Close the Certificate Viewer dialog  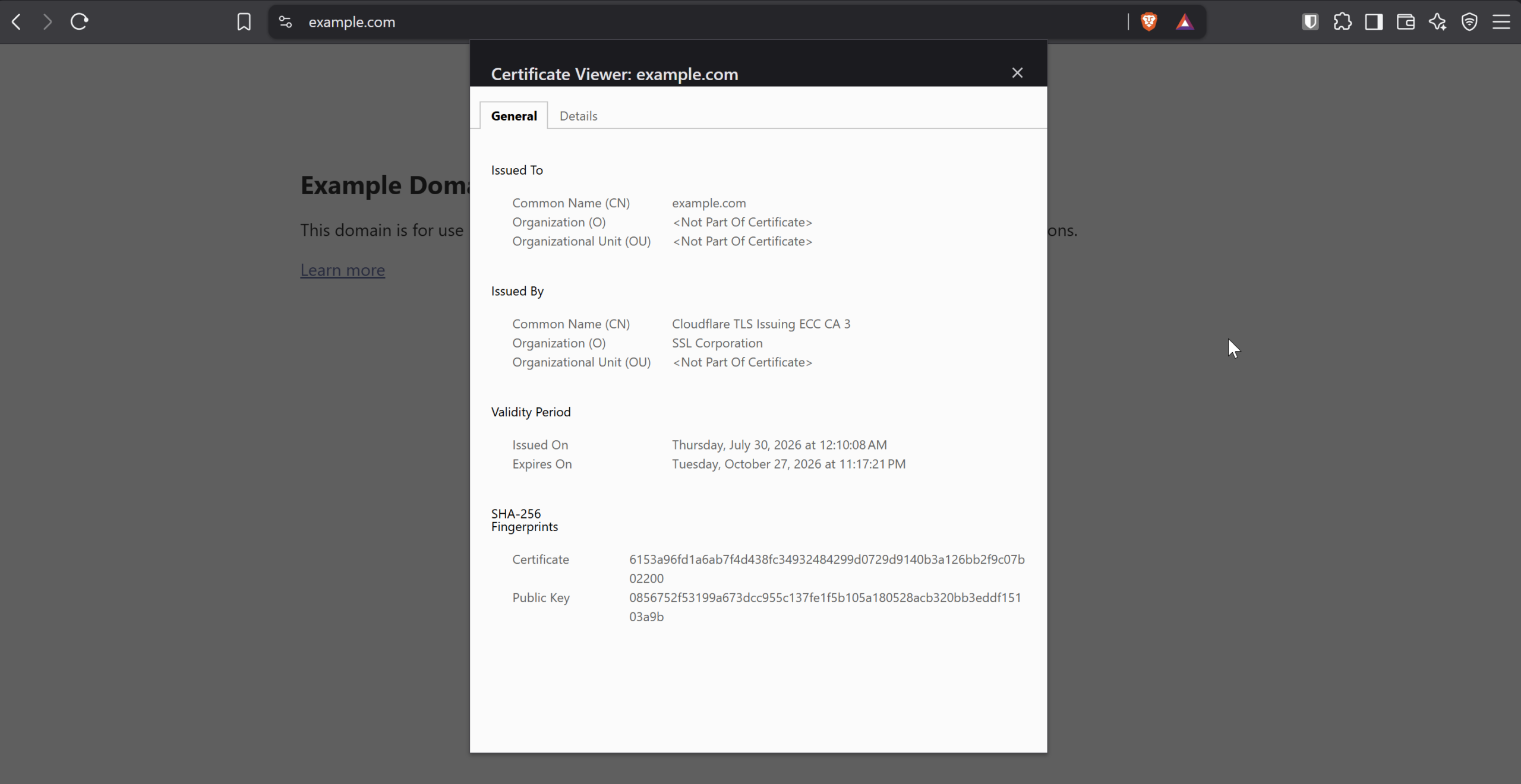click(x=1017, y=73)
